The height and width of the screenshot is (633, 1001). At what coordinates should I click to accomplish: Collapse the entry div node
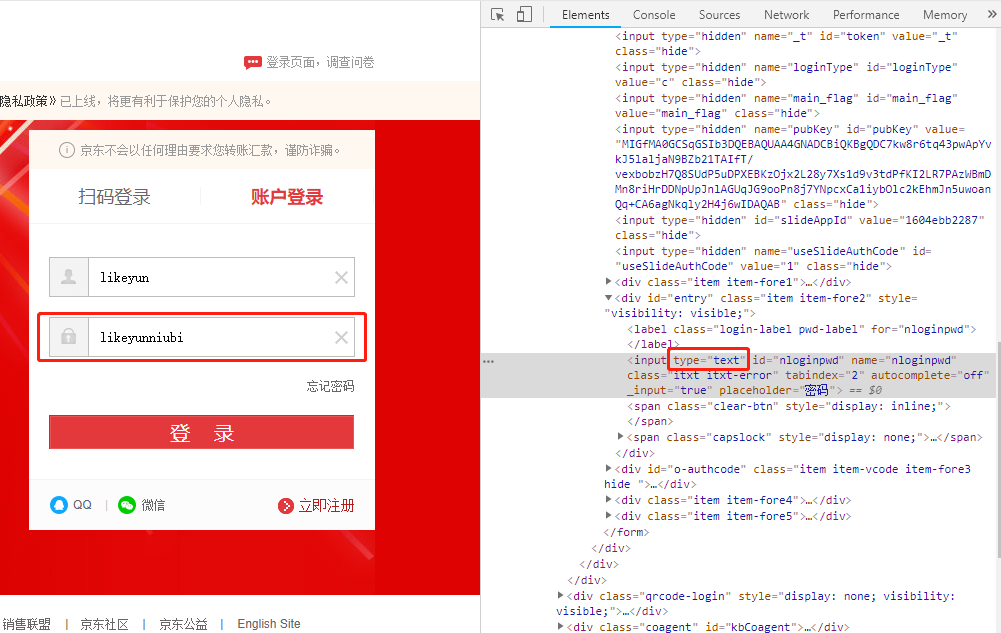click(x=609, y=298)
